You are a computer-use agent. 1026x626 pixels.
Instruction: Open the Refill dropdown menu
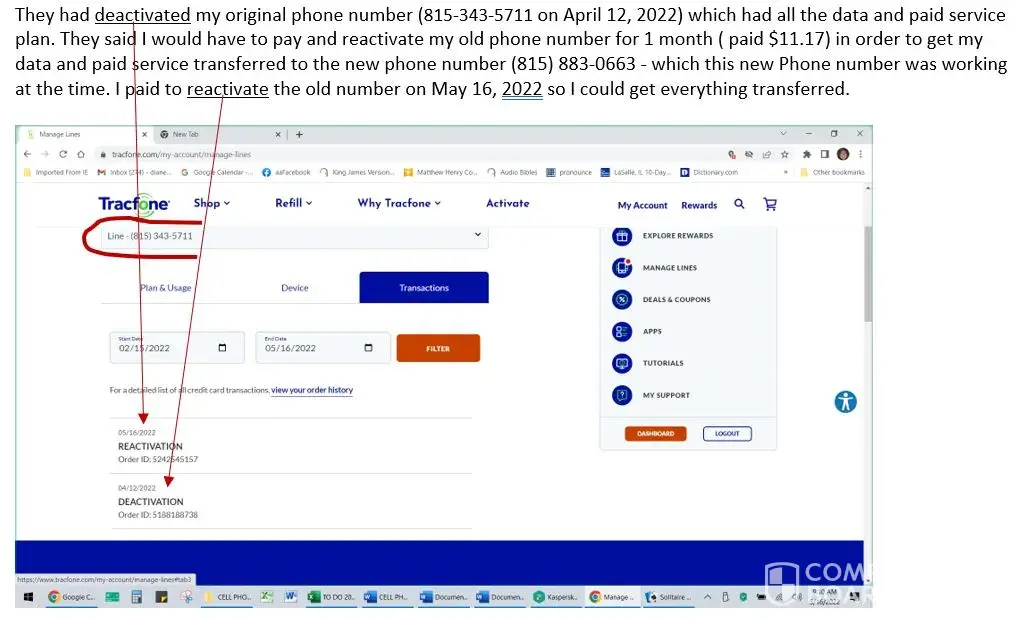(x=293, y=203)
